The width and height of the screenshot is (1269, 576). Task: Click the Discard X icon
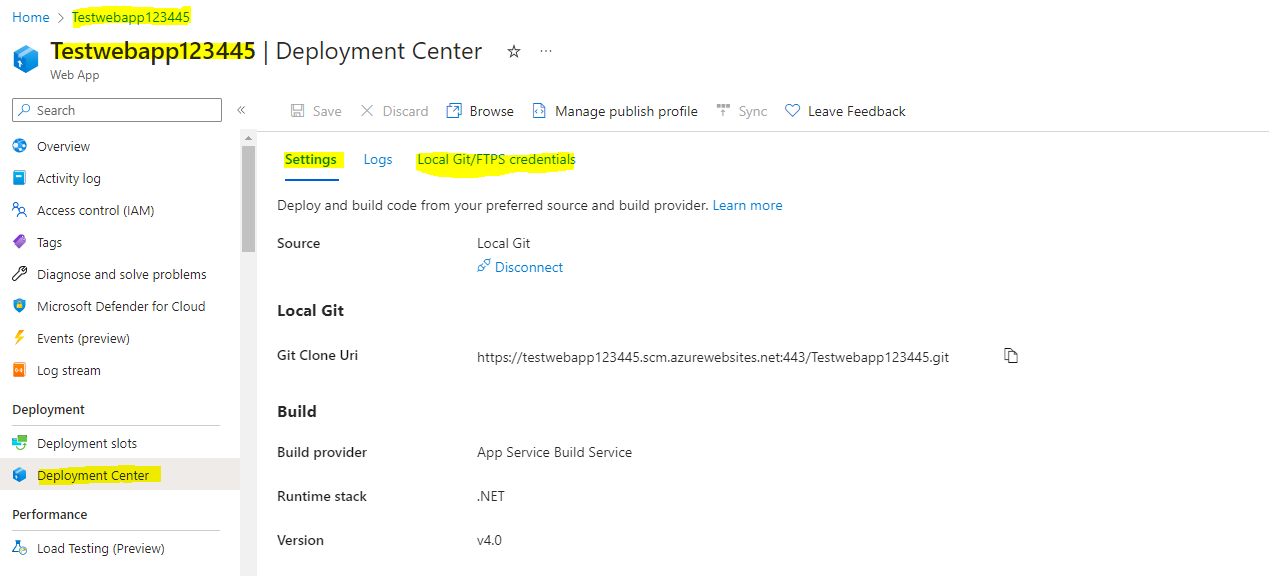(x=367, y=111)
